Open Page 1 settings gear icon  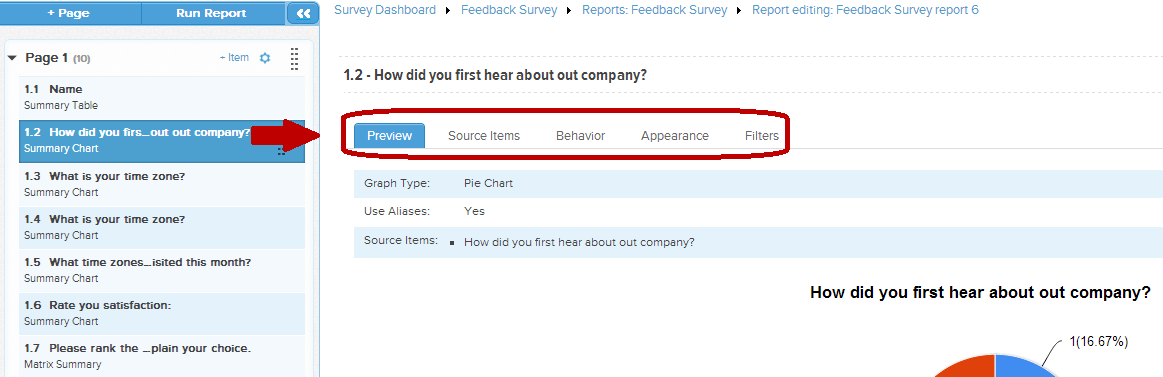coord(265,58)
